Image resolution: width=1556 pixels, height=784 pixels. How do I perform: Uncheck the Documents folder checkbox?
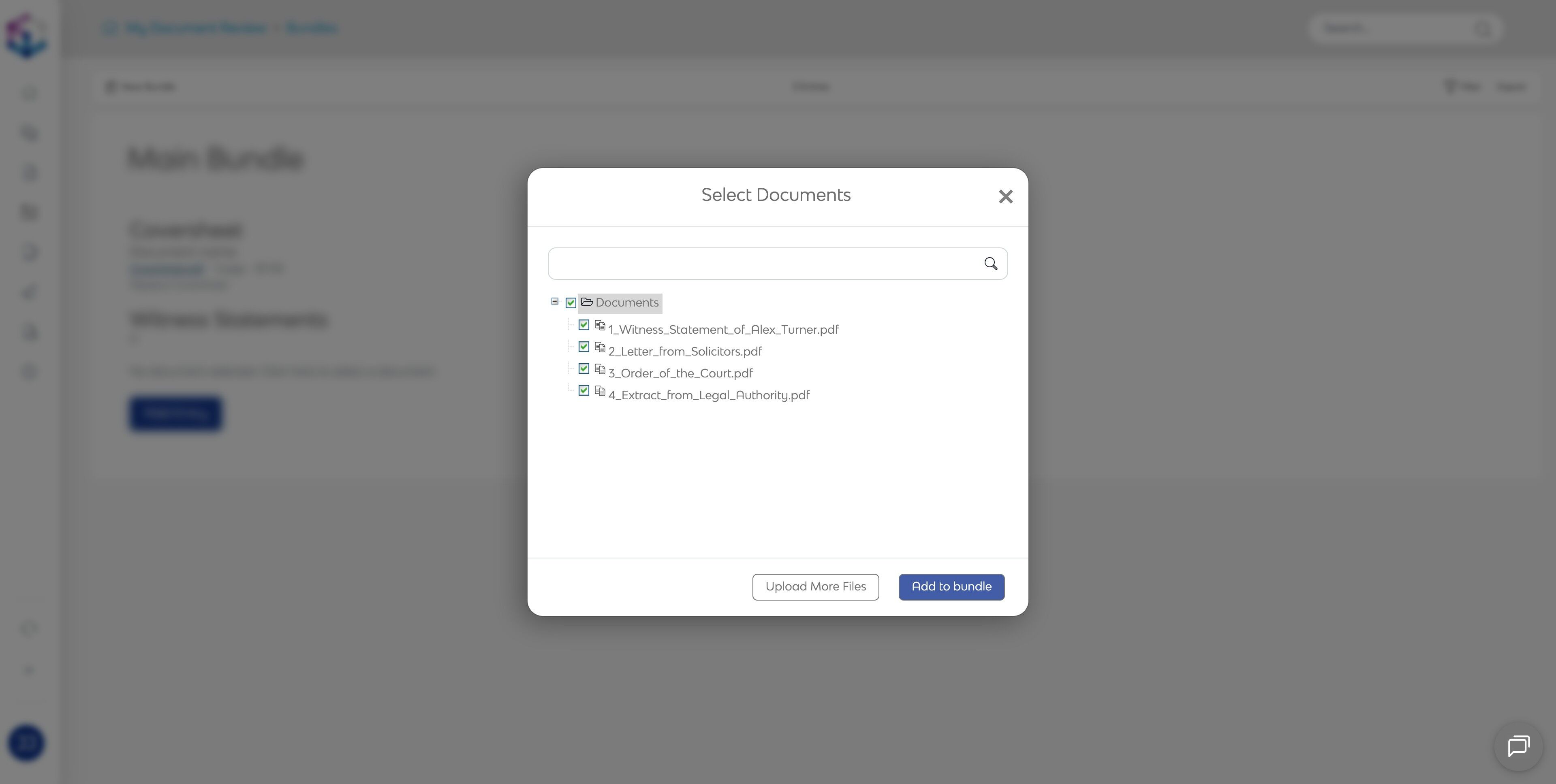point(571,303)
